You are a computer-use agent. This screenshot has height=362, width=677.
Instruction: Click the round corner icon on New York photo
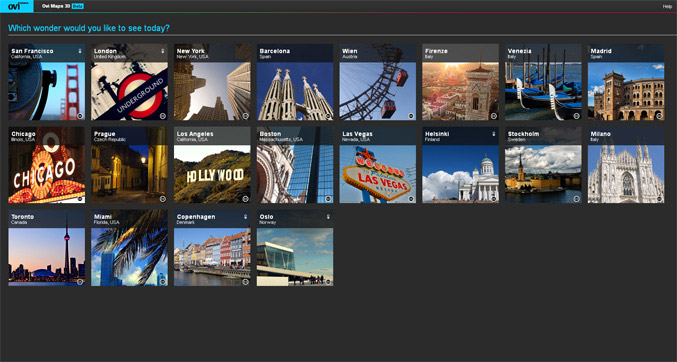click(245, 116)
